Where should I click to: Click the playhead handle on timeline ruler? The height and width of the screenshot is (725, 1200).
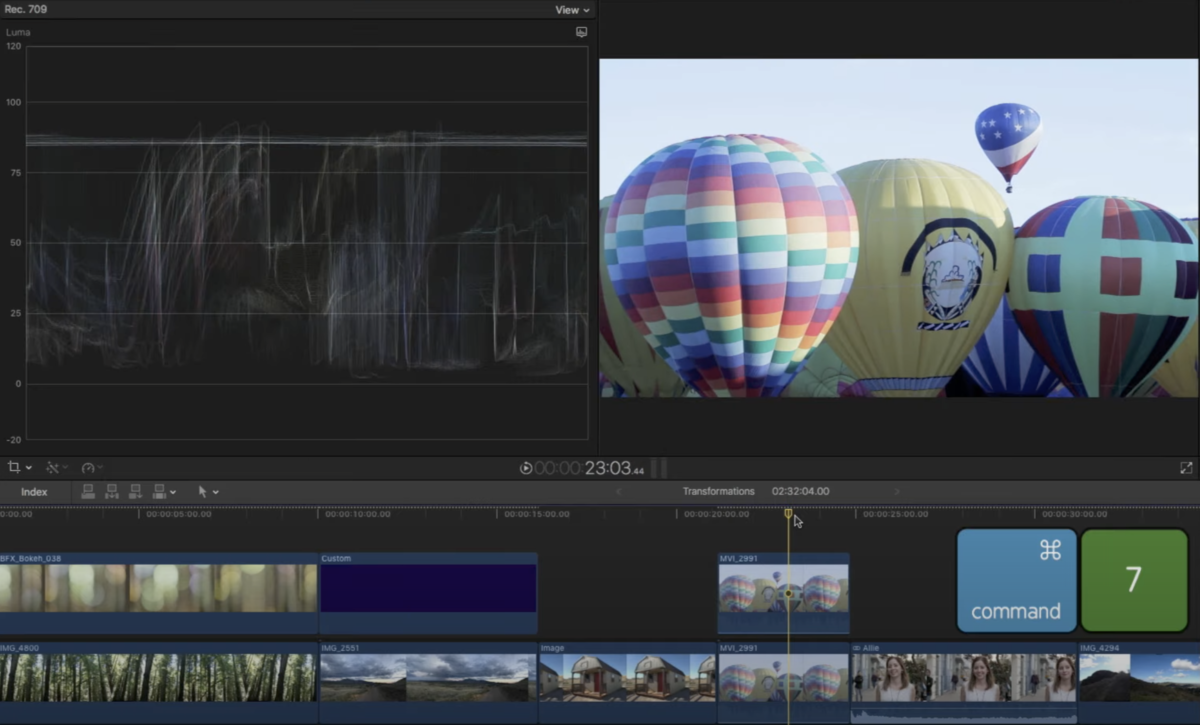pyautogui.click(x=788, y=514)
